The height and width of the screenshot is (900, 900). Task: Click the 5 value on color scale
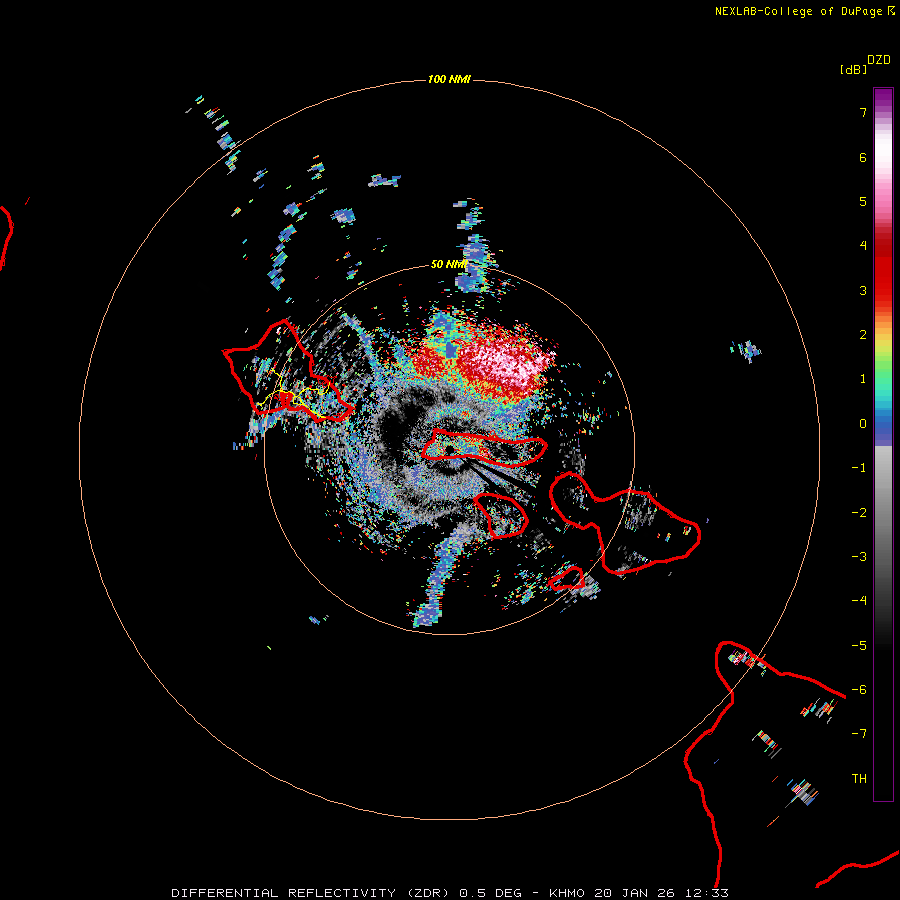863,201
